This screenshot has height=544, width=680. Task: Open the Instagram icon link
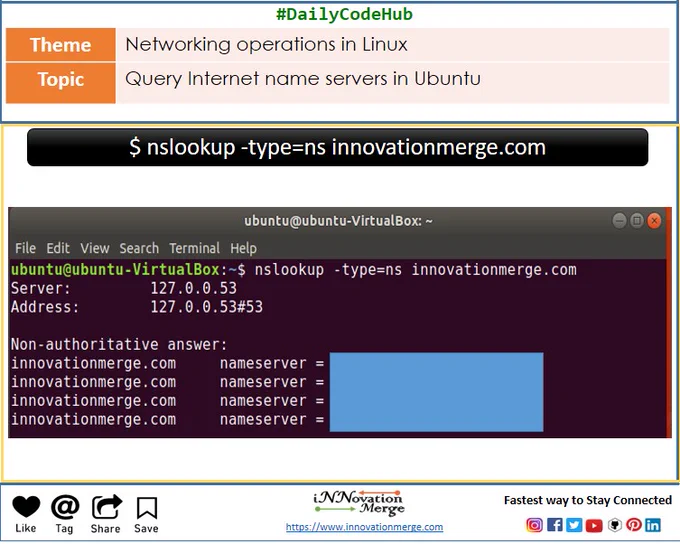(x=534, y=525)
